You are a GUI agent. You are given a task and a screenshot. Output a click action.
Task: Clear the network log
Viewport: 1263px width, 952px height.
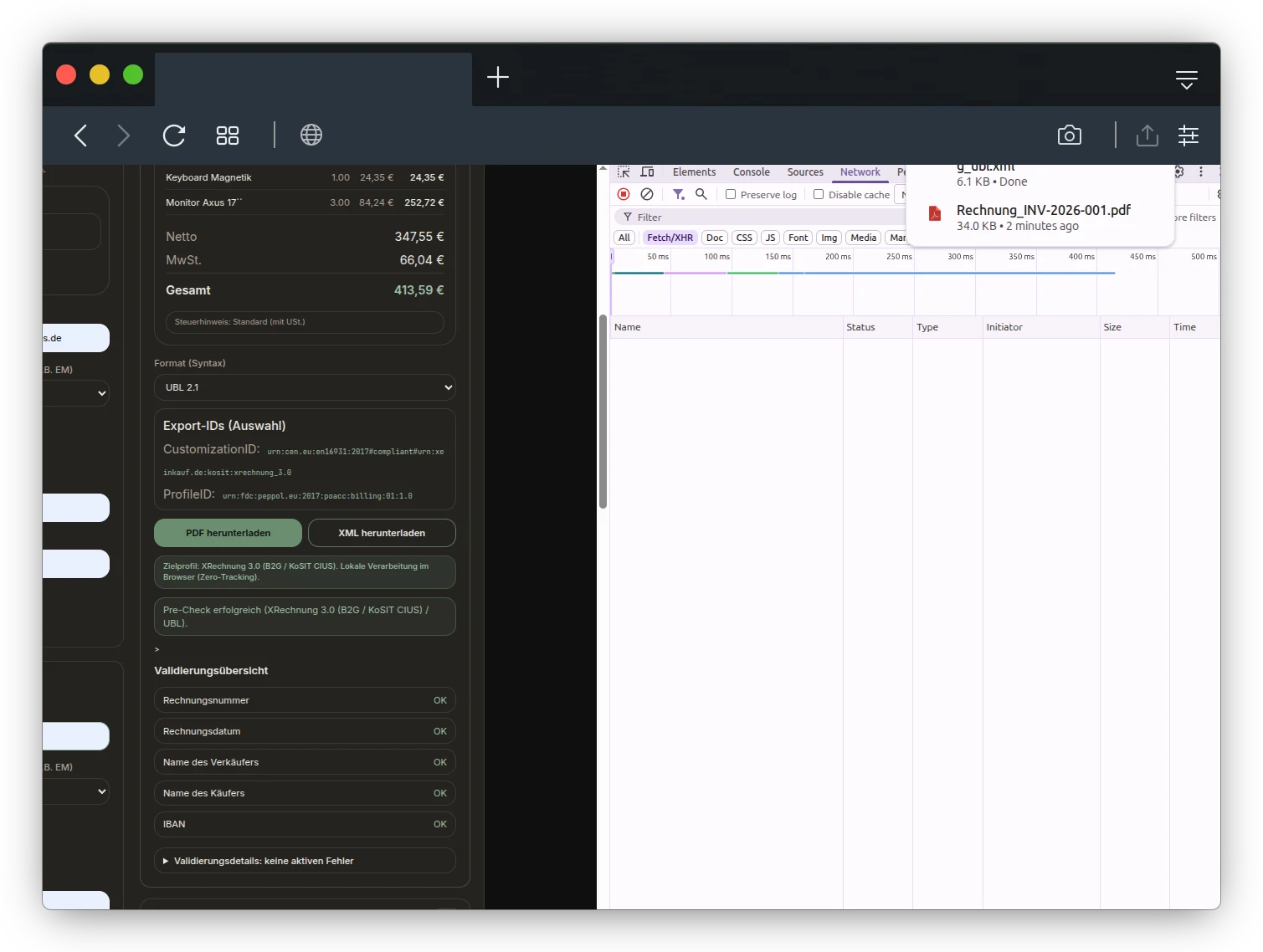click(647, 194)
